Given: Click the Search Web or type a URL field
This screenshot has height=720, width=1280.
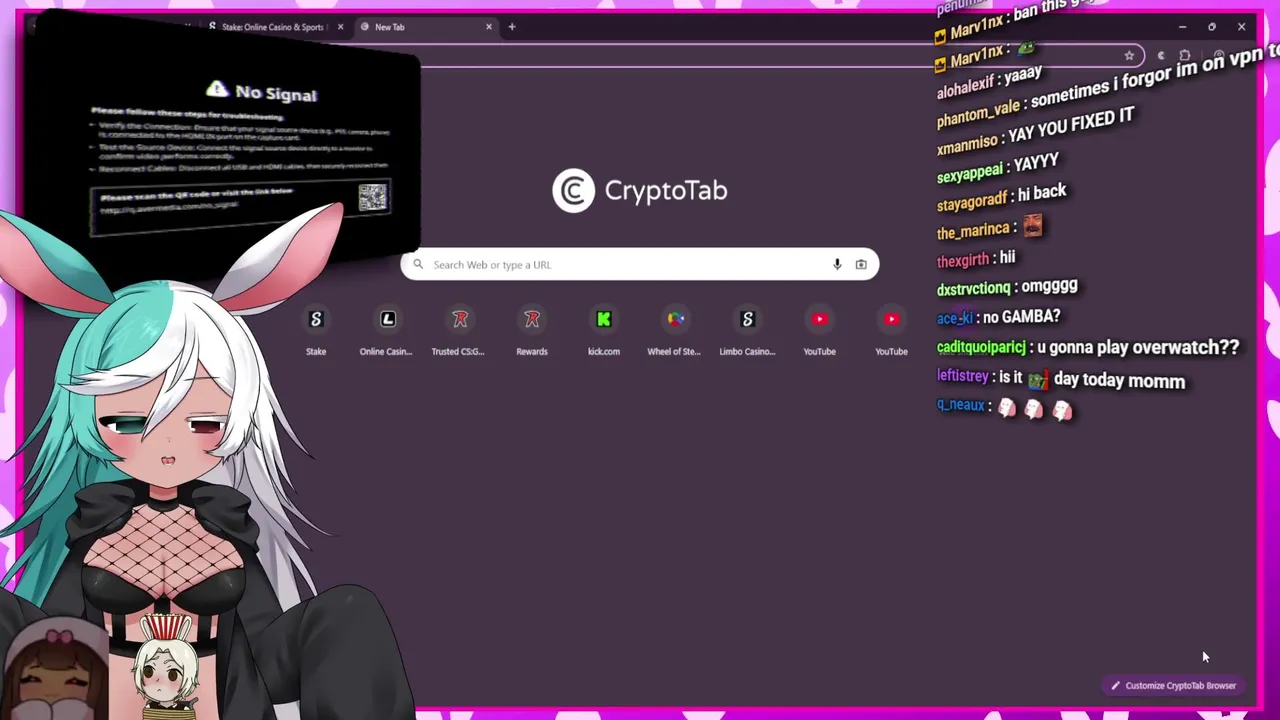Looking at the screenshot, I should [x=640, y=265].
